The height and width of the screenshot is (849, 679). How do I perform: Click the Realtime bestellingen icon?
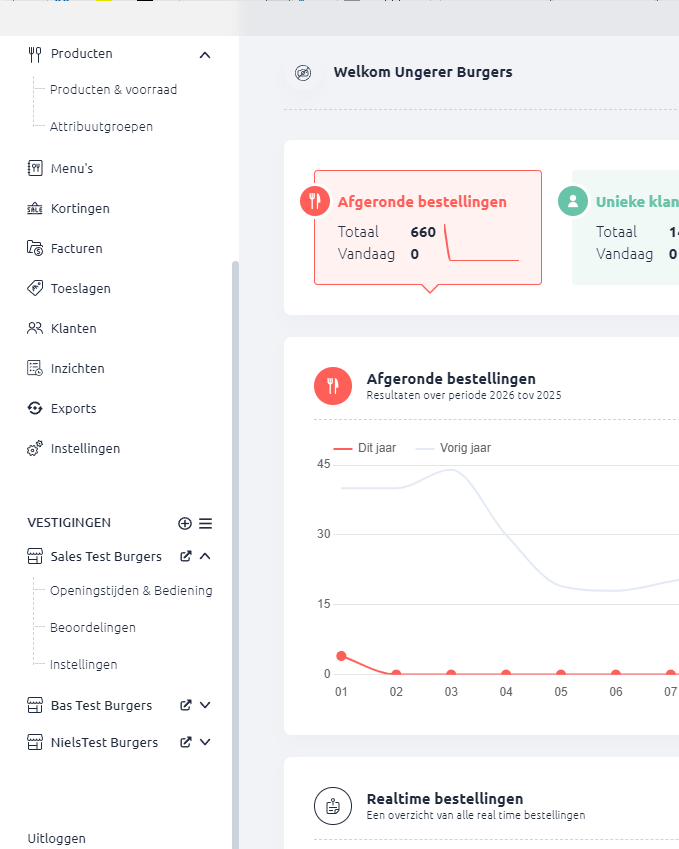[333, 805]
